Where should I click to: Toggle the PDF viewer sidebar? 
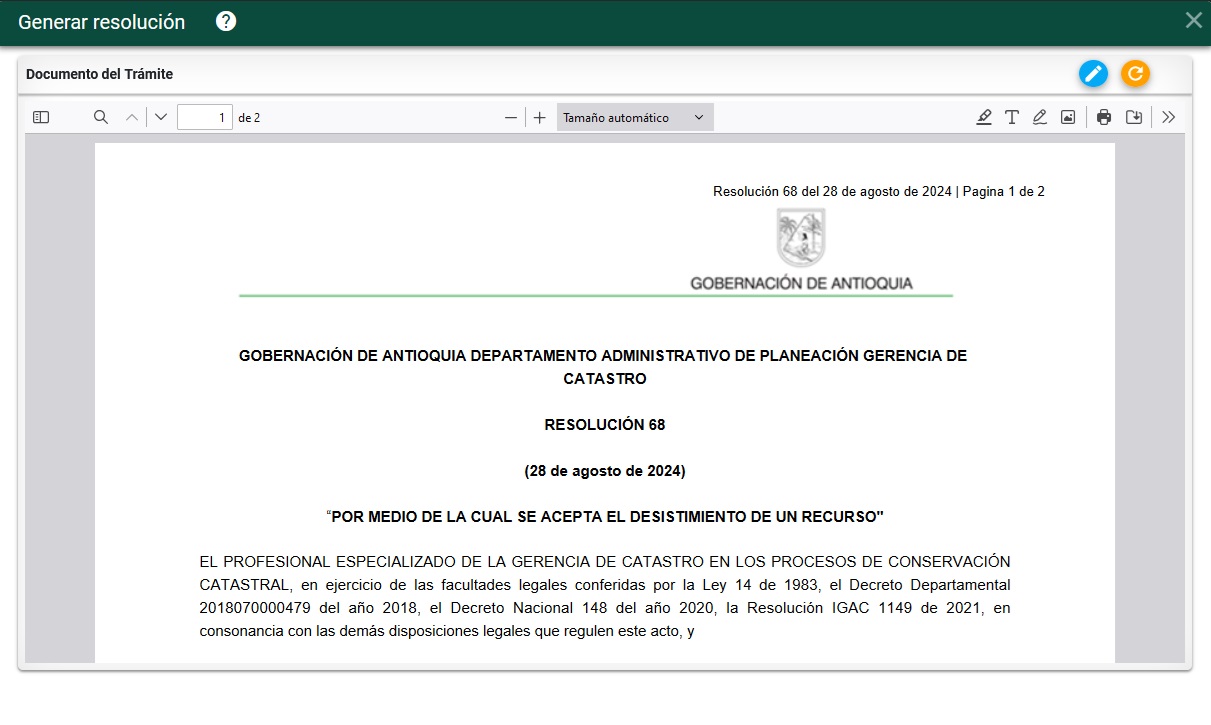click(41, 117)
